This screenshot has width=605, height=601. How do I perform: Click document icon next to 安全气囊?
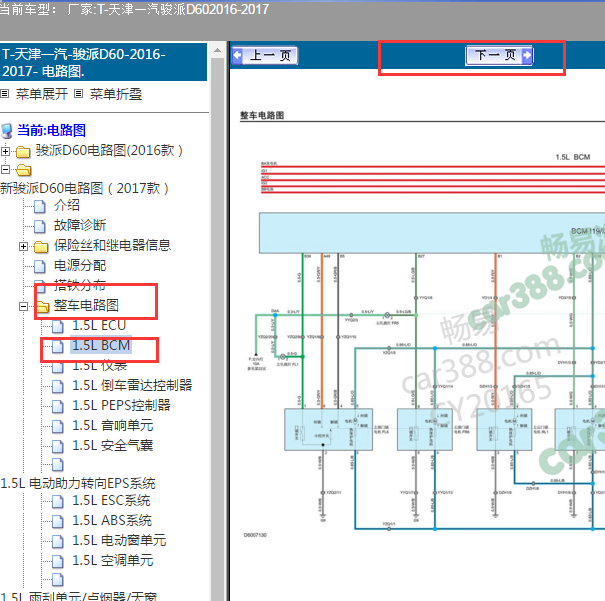[x=57, y=447]
